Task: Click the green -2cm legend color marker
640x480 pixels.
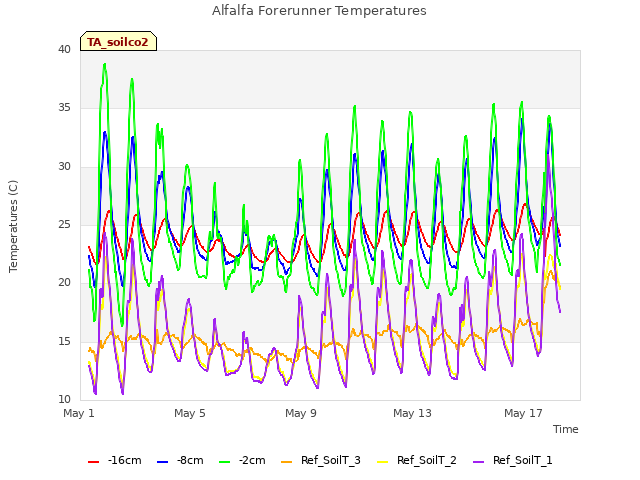Action: (x=224, y=462)
